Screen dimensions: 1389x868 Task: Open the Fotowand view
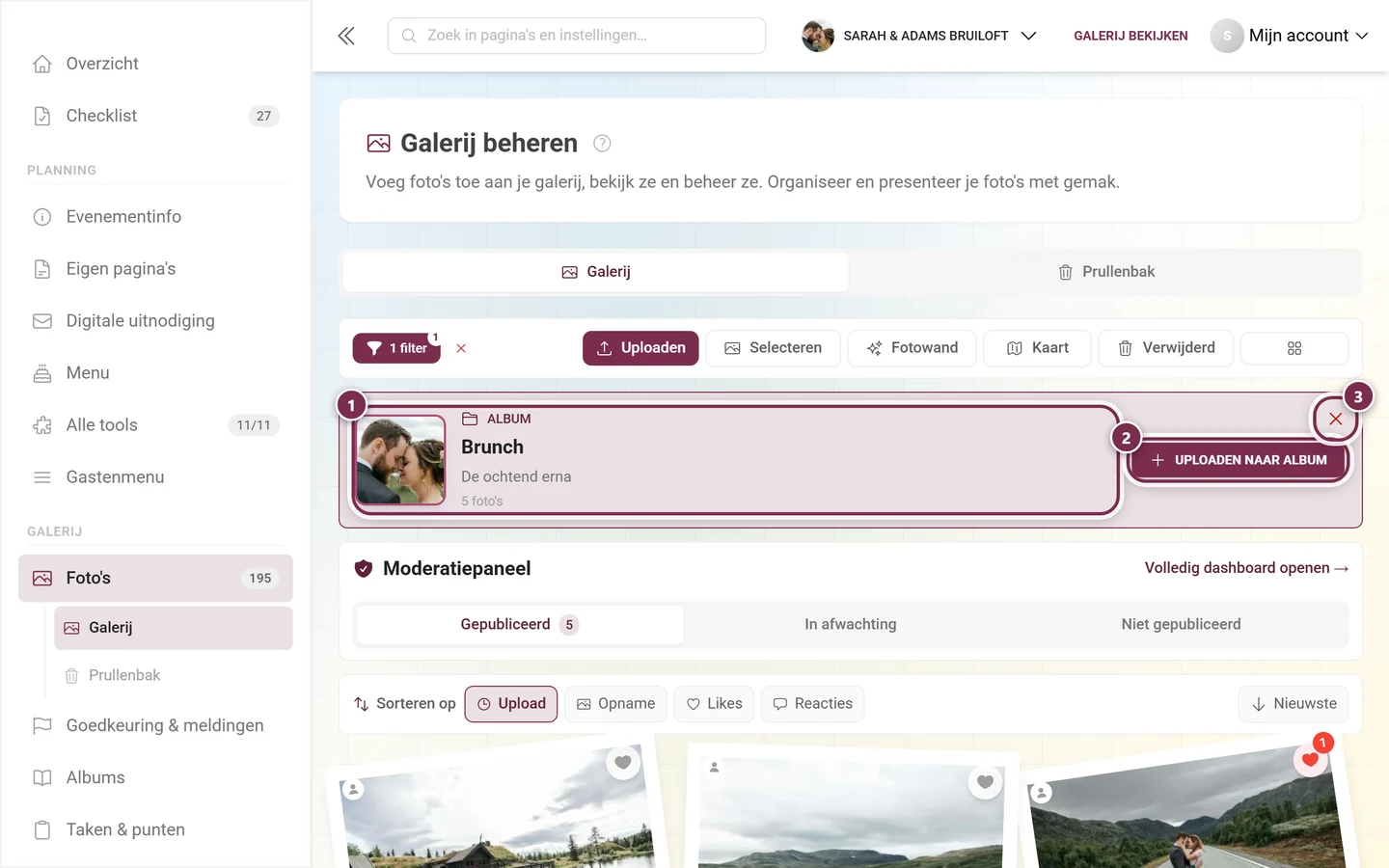(912, 348)
